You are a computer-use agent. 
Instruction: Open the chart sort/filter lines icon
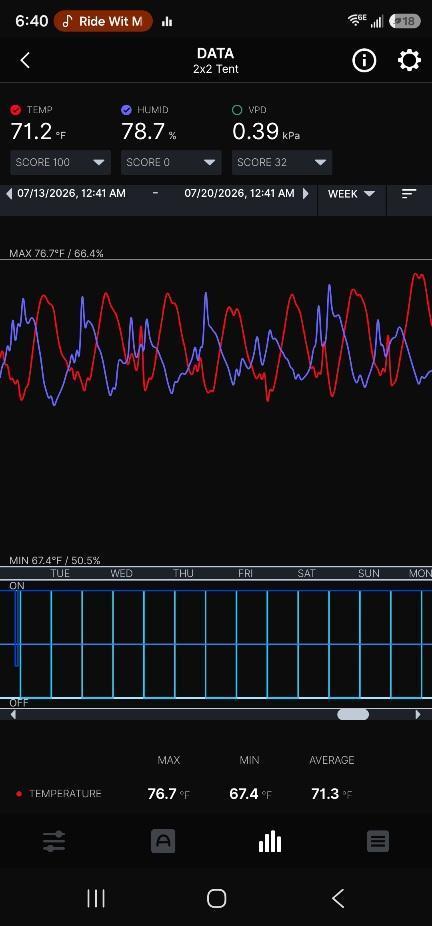point(409,194)
